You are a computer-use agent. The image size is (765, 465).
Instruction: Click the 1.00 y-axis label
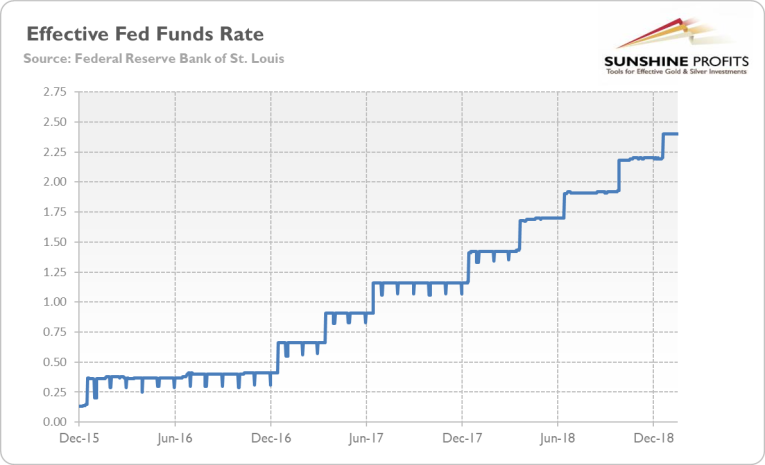click(x=54, y=302)
